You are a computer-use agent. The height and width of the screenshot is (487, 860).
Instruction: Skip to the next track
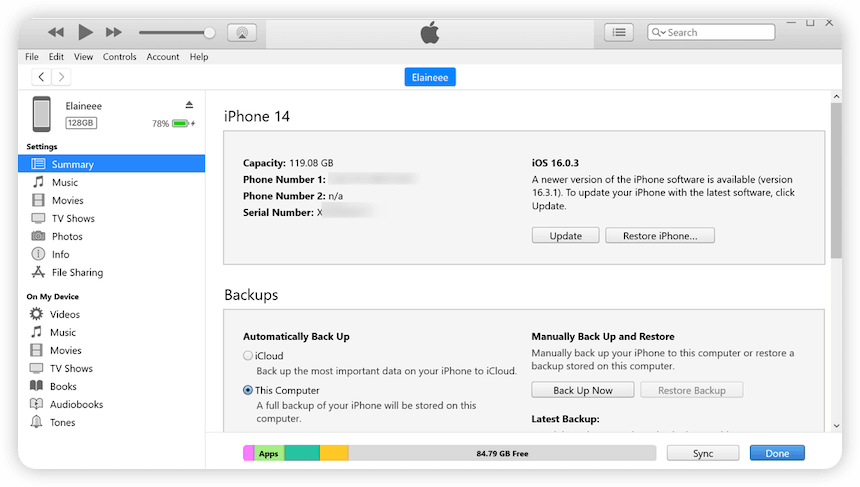[114, 32]
